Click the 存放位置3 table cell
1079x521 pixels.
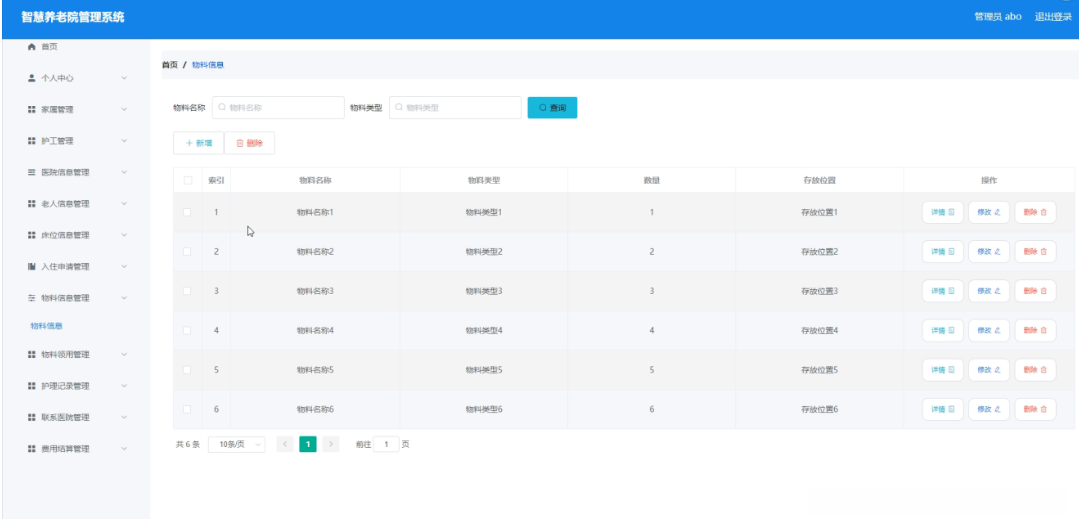(819, 291)
